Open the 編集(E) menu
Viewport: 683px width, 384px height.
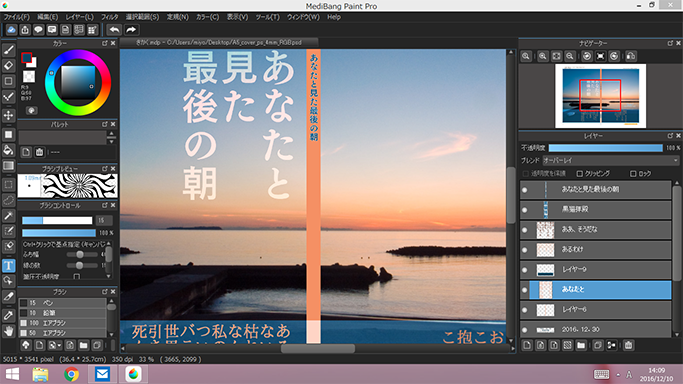click(x=47, y=17)
